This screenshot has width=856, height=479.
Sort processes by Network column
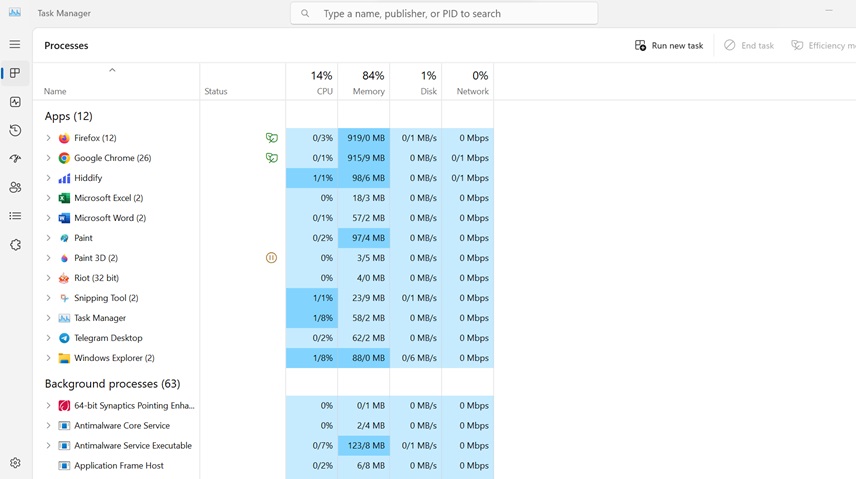click(x=467, y=82)
